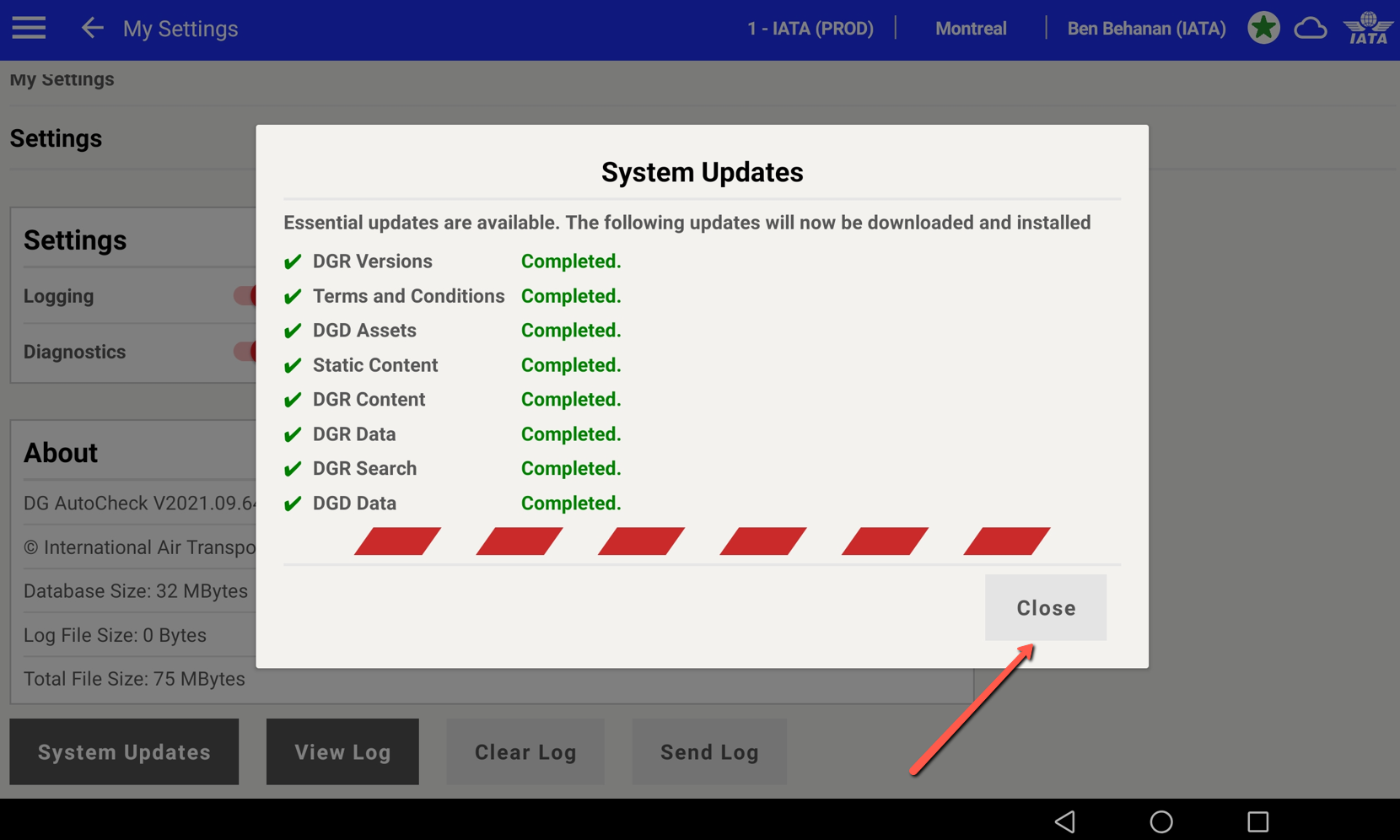The height and width of the screenshot is (840, 1400).
Task: Go back using the header arrow
Action: 92,28
